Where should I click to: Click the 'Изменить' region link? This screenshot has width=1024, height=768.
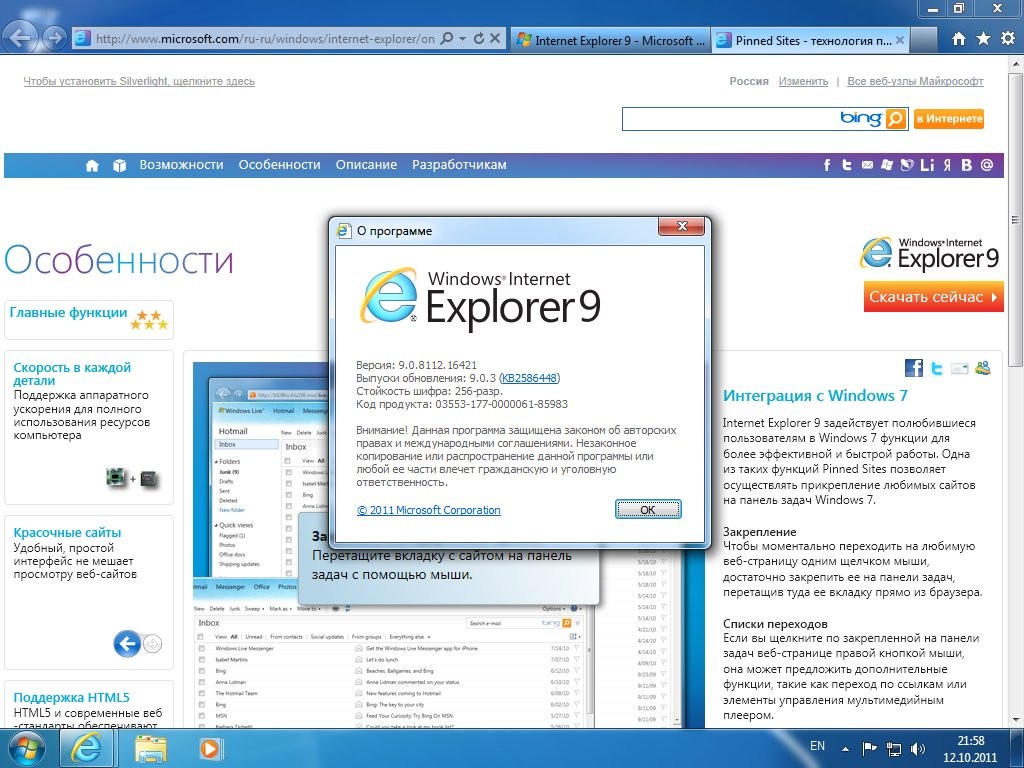(803, 82)
